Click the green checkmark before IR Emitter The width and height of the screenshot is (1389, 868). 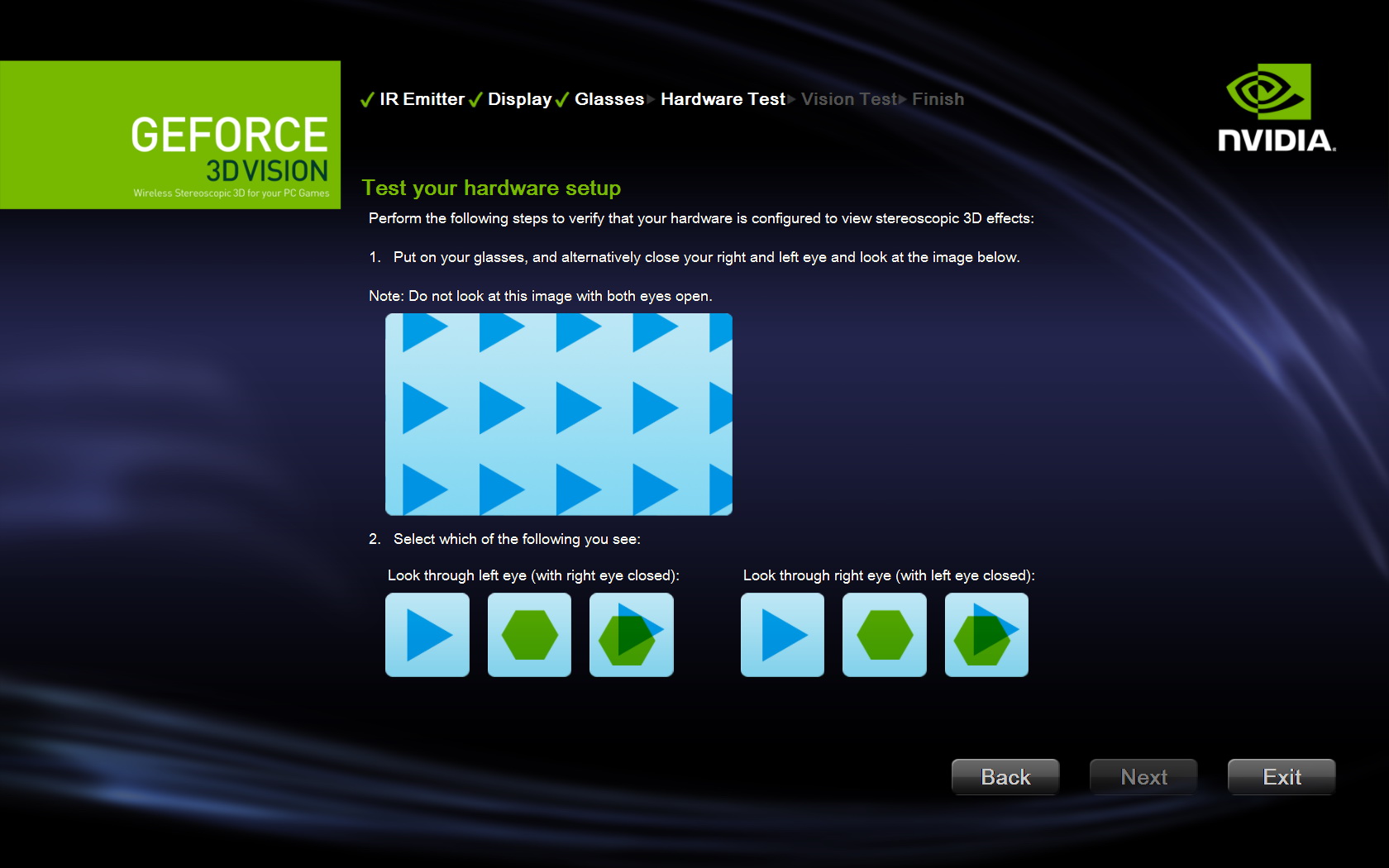(x=367, y=100)
